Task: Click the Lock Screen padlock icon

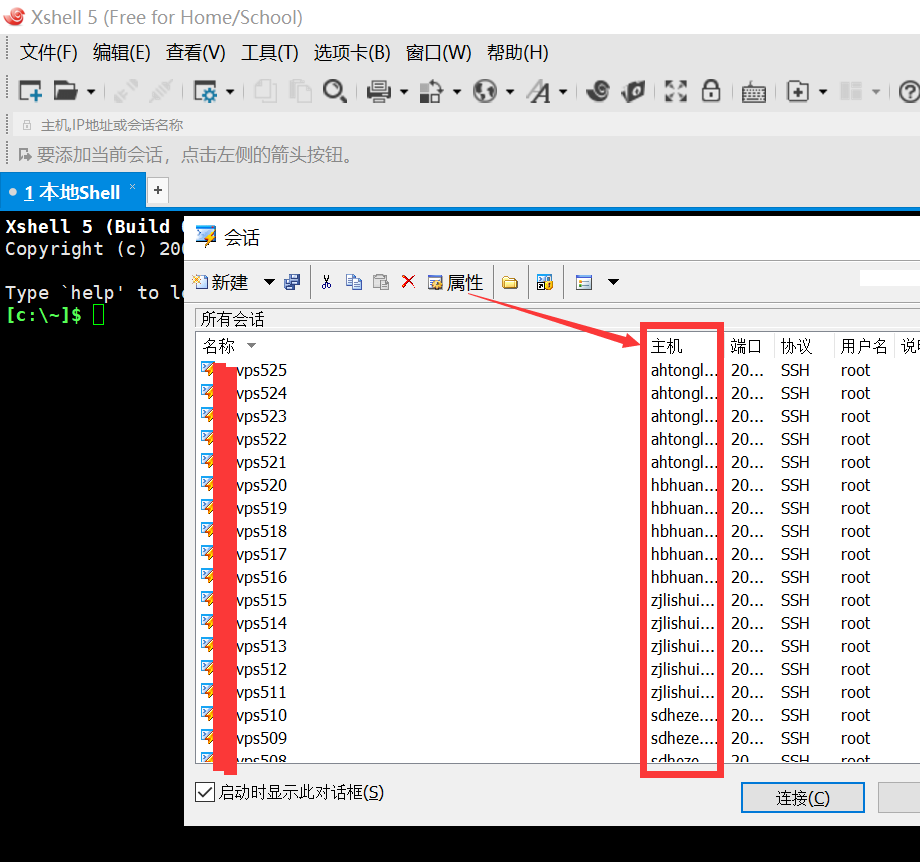Action: (711, 91)
